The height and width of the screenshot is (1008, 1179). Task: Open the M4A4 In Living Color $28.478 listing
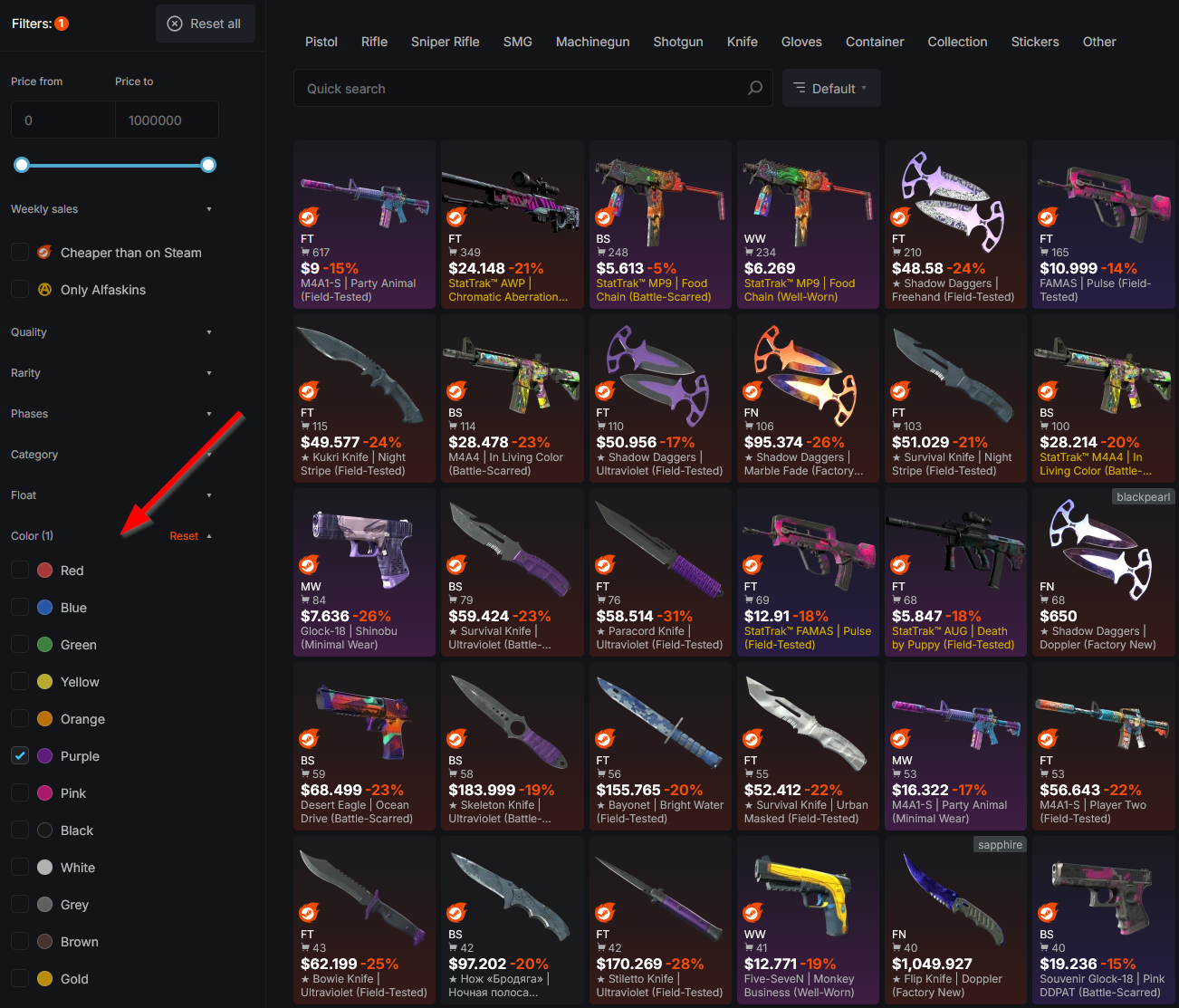coord(513,398)
